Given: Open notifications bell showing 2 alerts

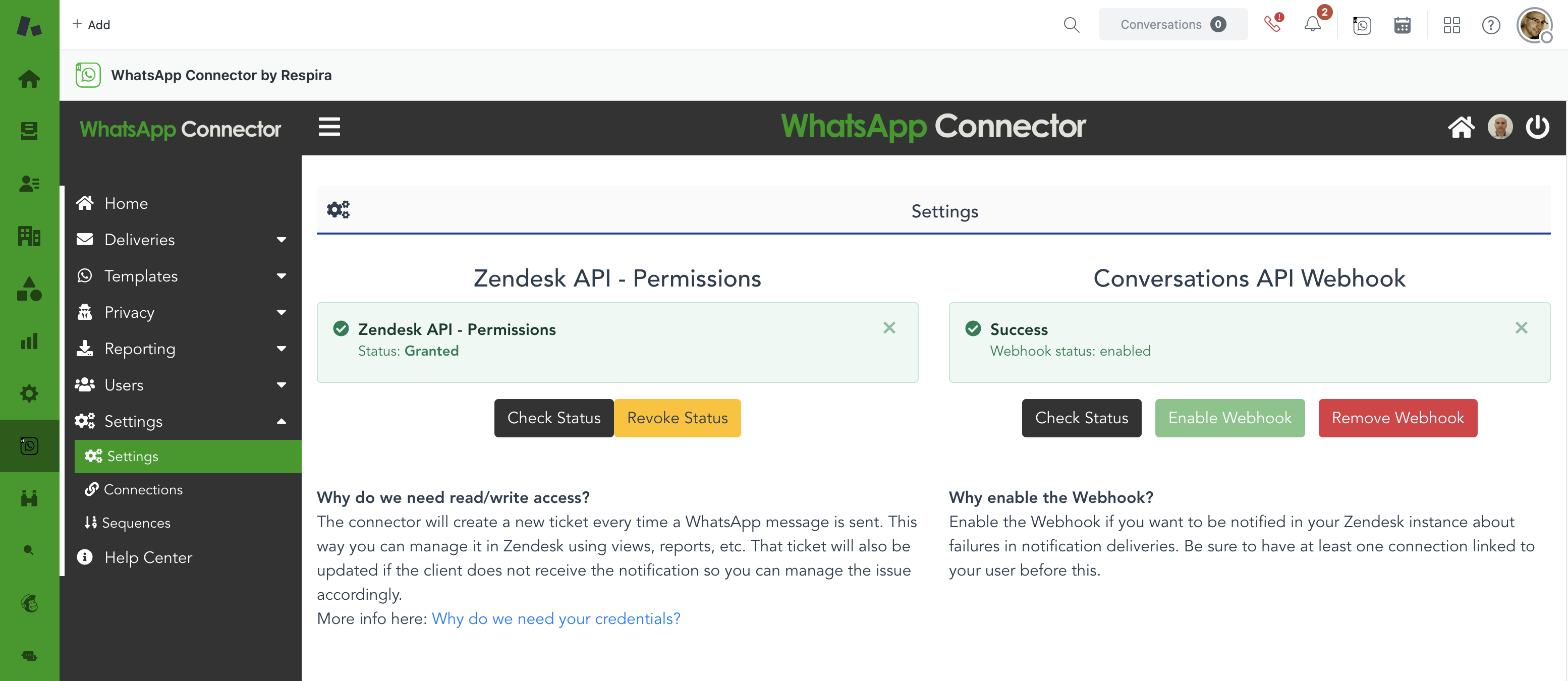Looking at the screenshot, I should (x=1313, y=25).
